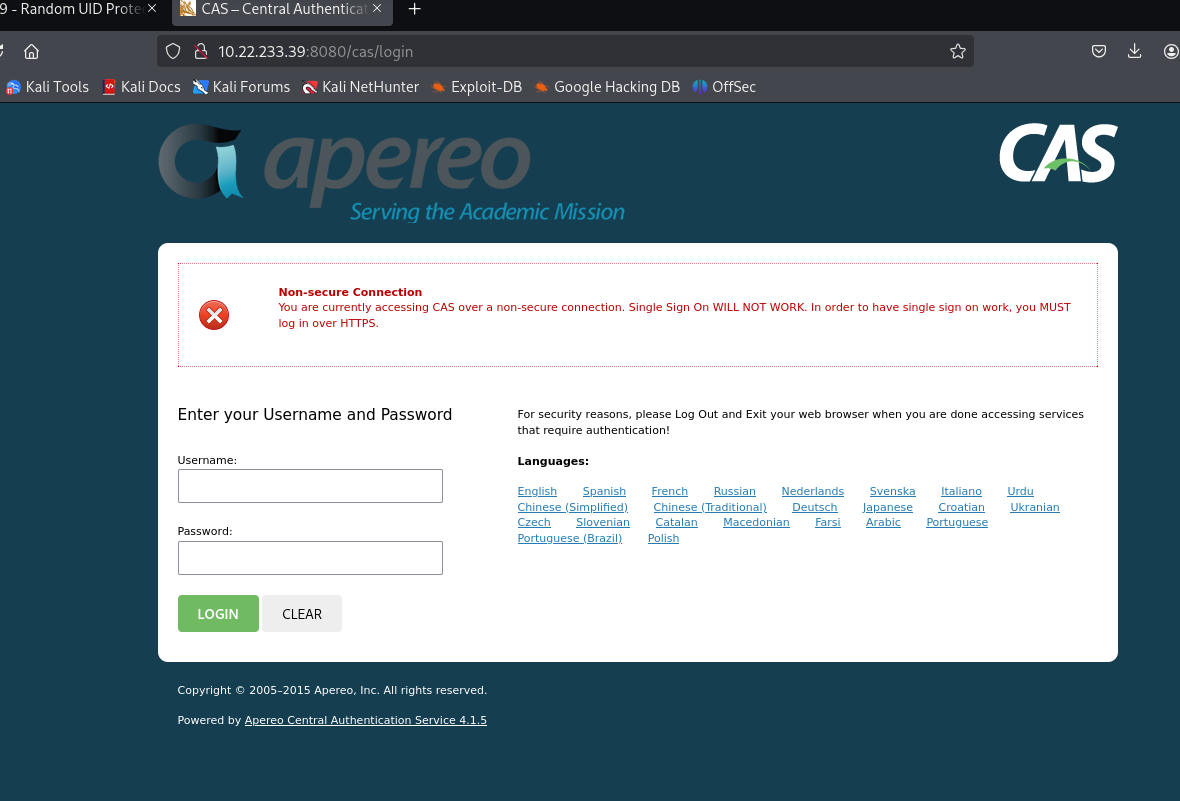The height and width of the screenshot is (801, 1180).
Task: Open the OffSec bookmark
Action: pyautogui.click(x=724, y=87)
